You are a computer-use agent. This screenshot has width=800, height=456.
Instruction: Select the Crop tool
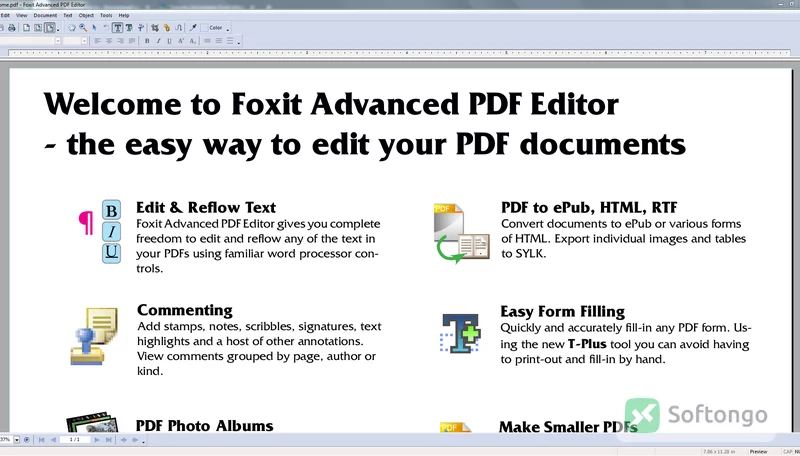click(155, 28)
